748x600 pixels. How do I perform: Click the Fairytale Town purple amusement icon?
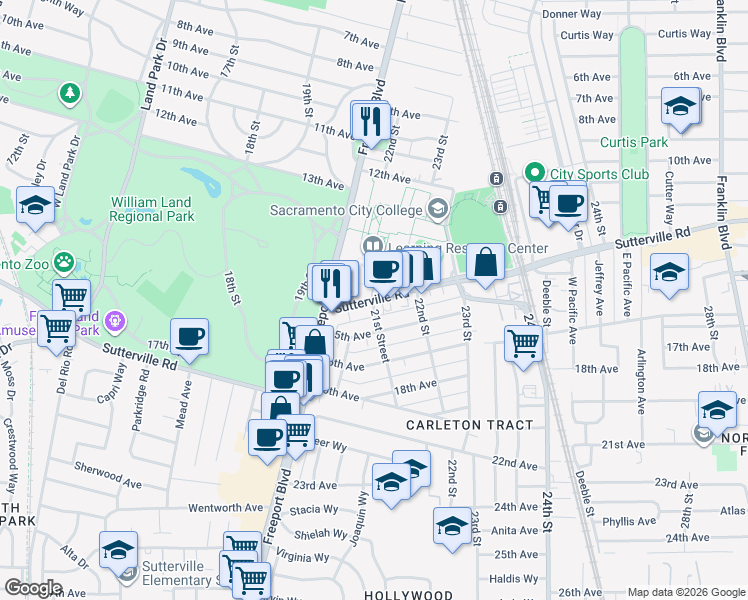(x=115, y=321)
